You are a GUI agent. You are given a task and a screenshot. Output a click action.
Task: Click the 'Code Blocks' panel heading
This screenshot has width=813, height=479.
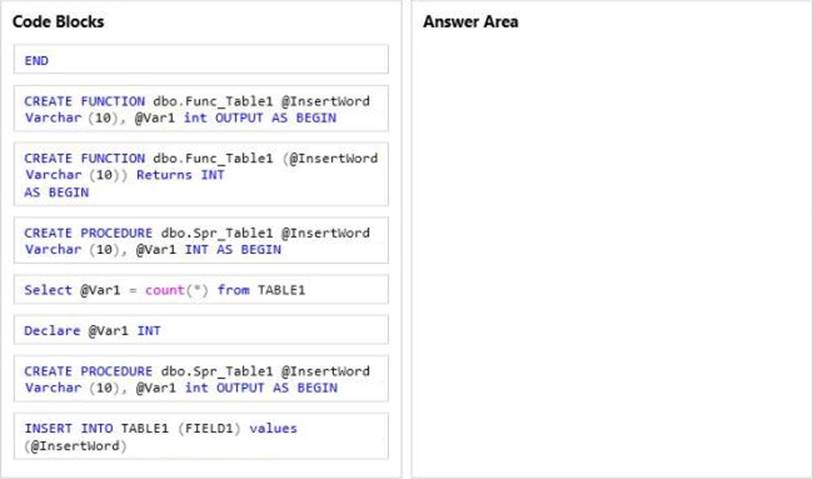58,21
